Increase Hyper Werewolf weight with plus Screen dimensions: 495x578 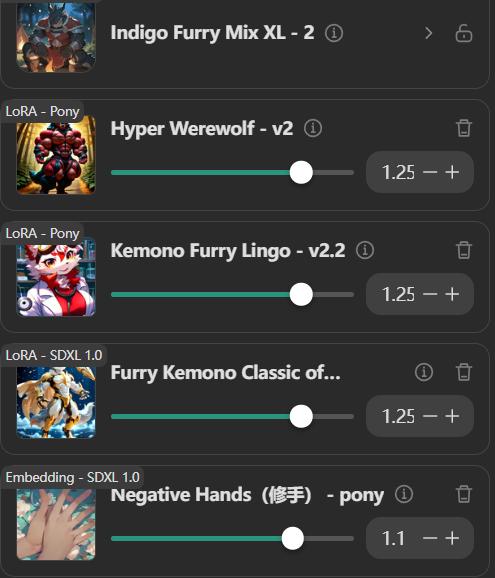click(x=452, y=172)
